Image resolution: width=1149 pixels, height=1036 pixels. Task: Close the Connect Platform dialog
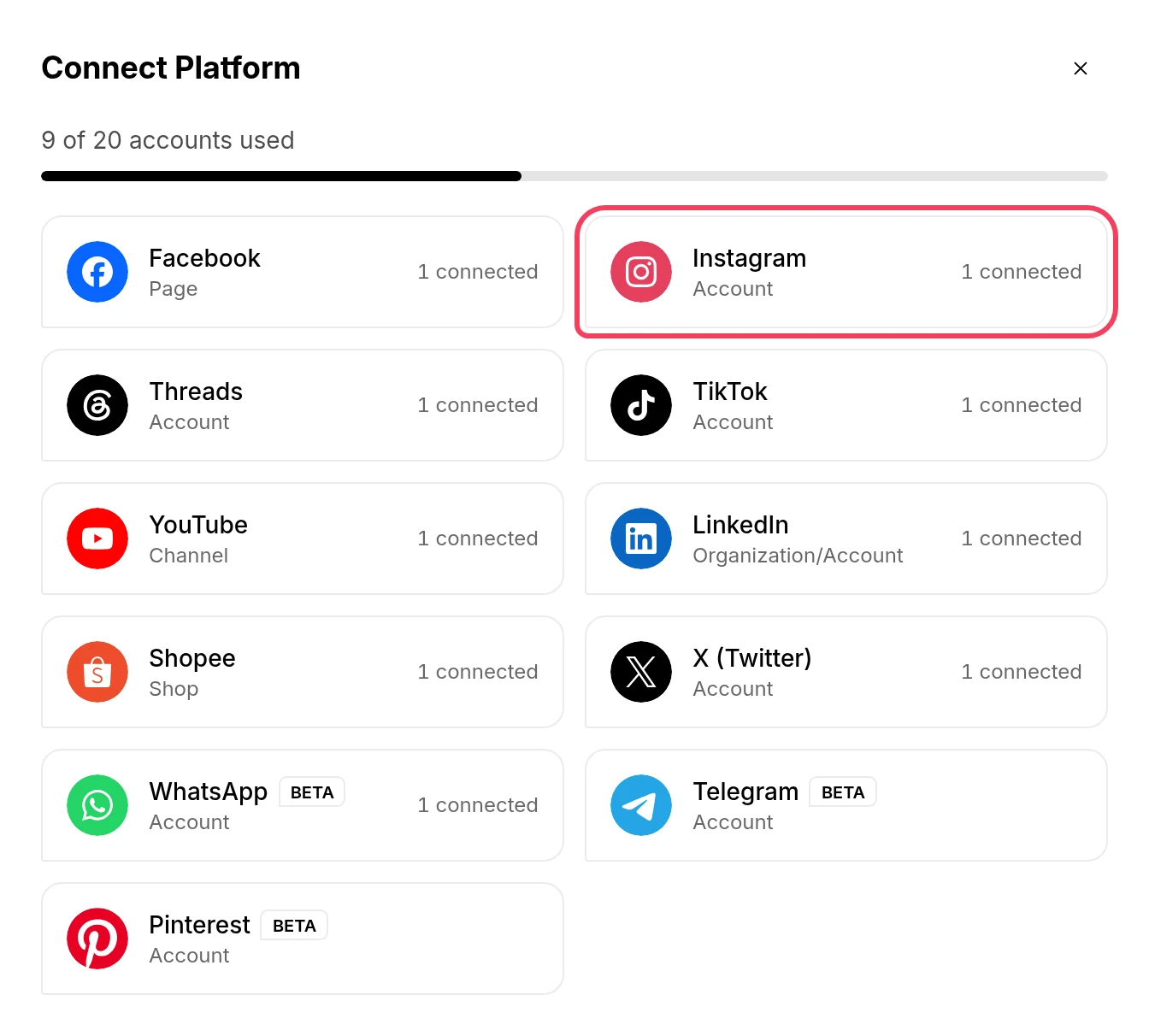click(1081, 68)
